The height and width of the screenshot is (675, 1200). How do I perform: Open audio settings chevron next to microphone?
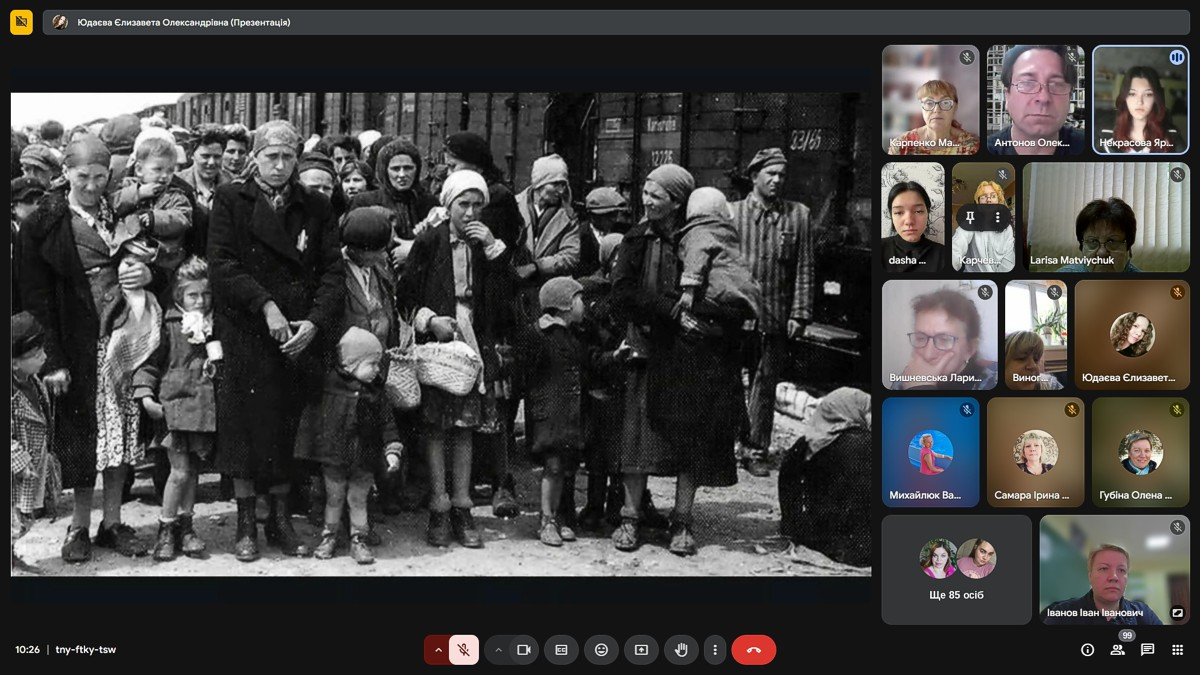[x=438, y=650]
